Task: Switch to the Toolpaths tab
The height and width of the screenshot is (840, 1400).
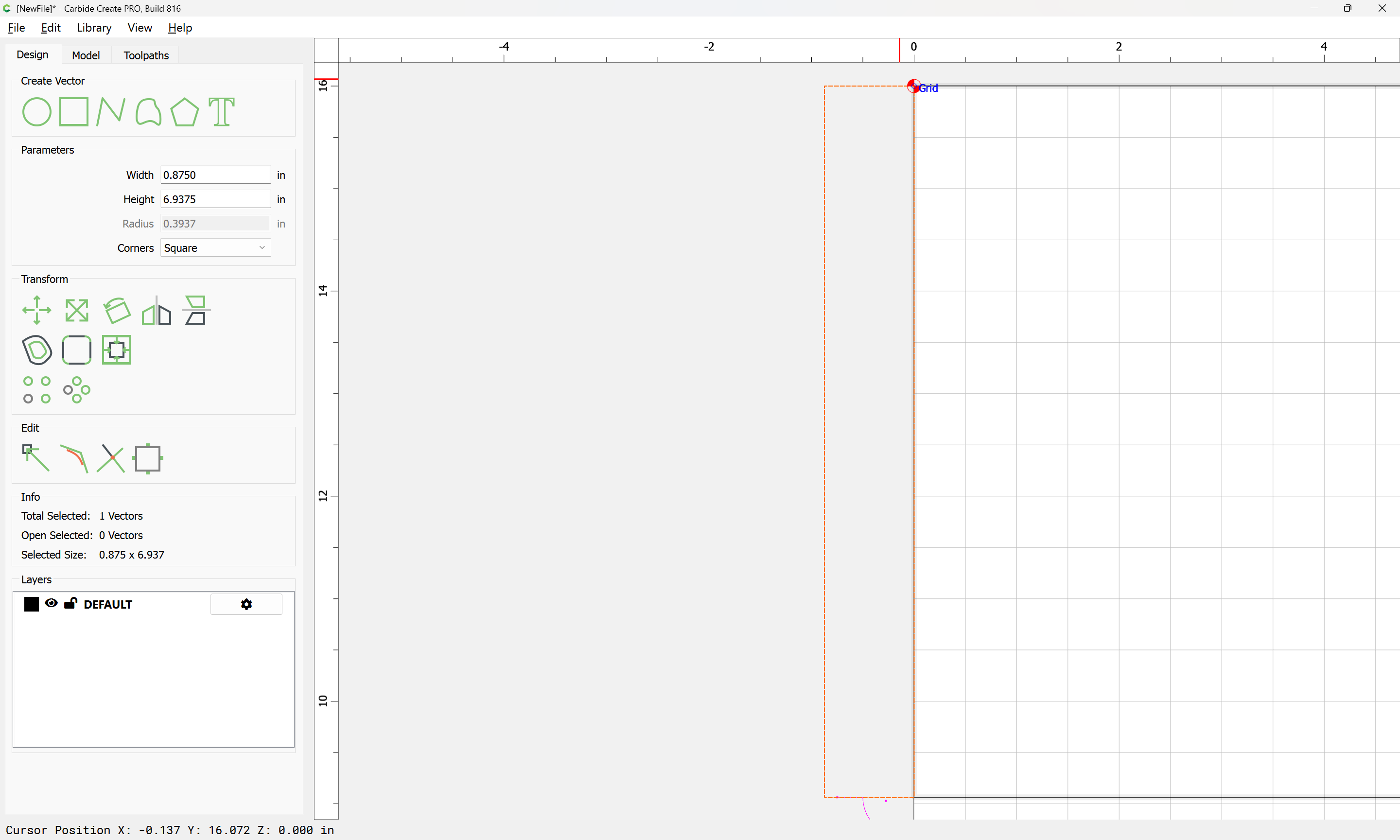Action: click(x=146, y=55)
